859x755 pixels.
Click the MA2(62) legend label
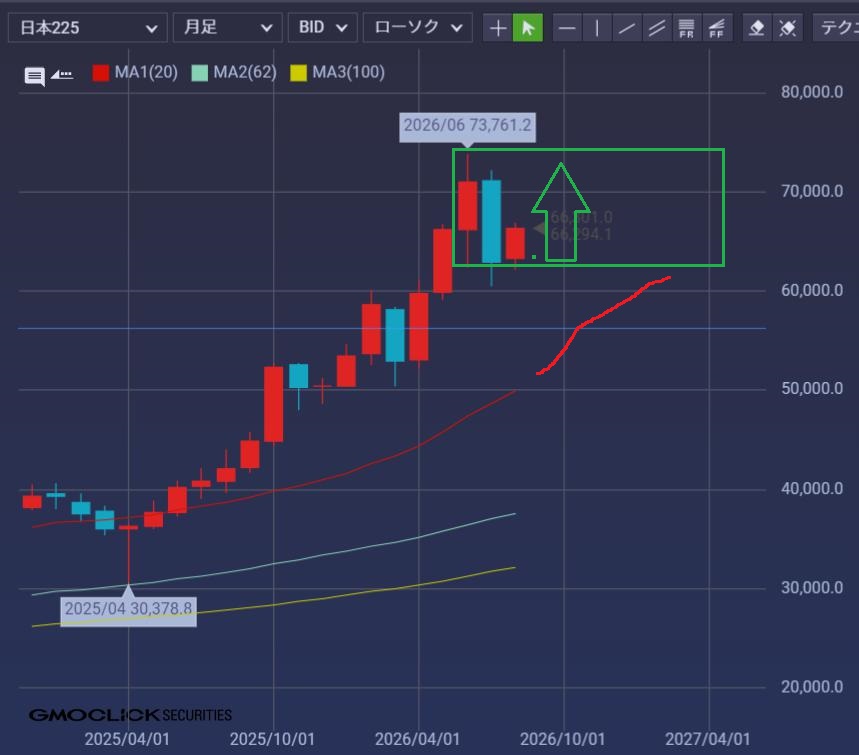click(245, 72)
